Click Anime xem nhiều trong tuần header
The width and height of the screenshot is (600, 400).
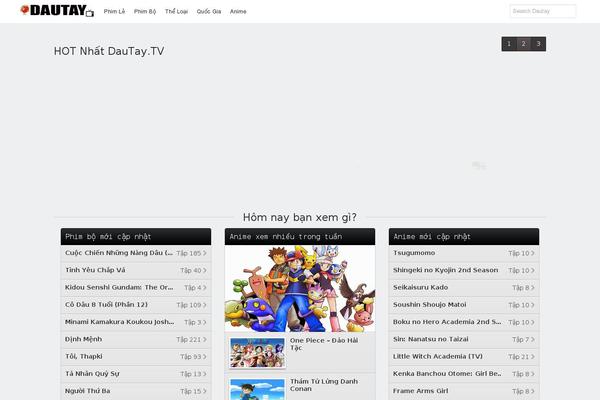pos(300,237)
